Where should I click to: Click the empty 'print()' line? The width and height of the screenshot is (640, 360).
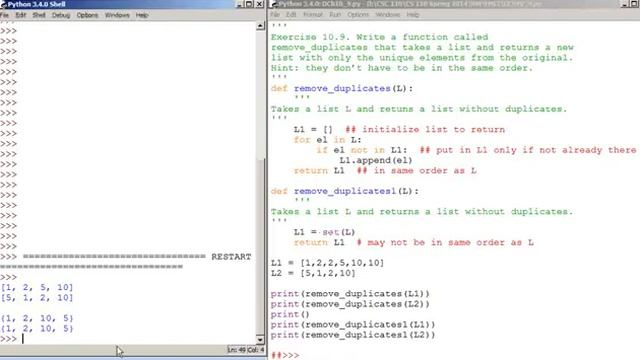pos(290,314)
